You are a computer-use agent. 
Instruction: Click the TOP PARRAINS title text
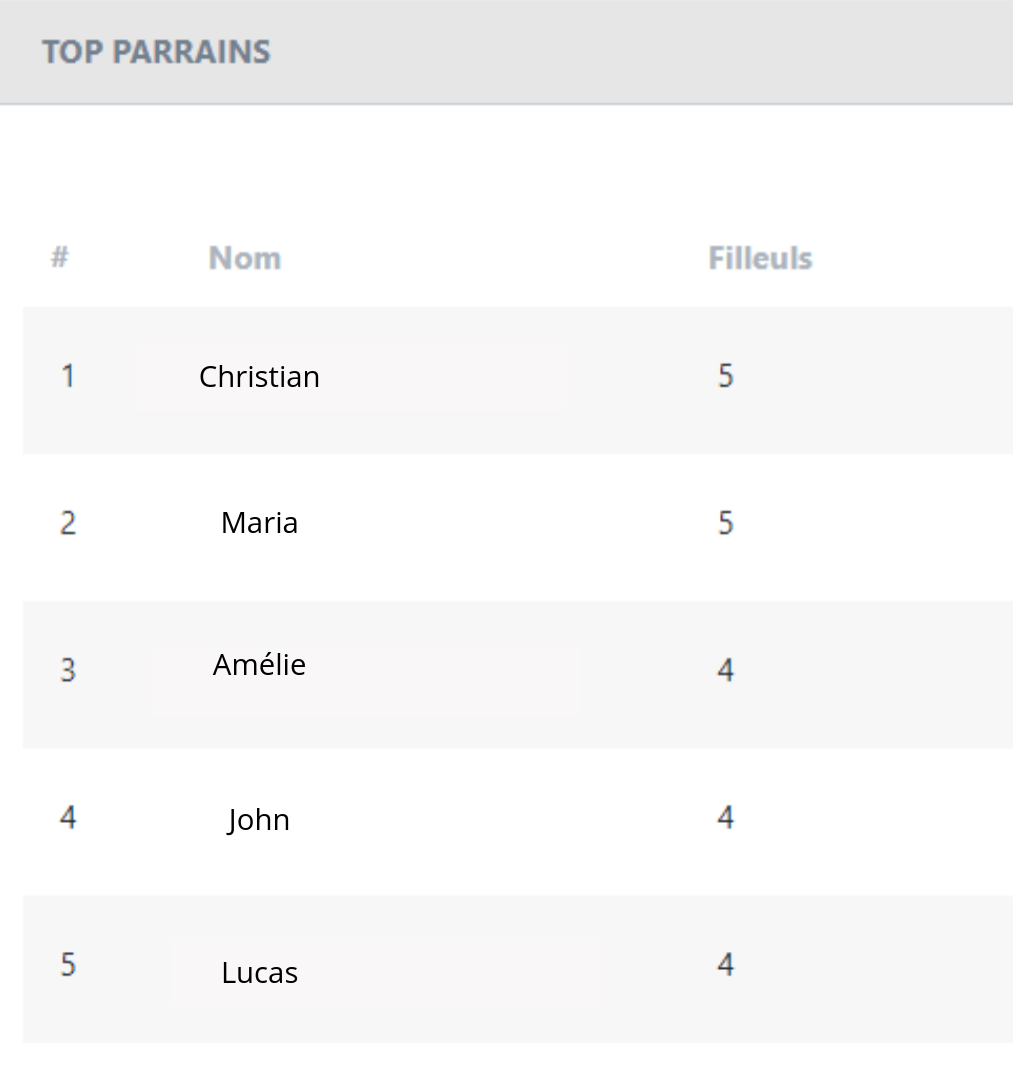156,52
